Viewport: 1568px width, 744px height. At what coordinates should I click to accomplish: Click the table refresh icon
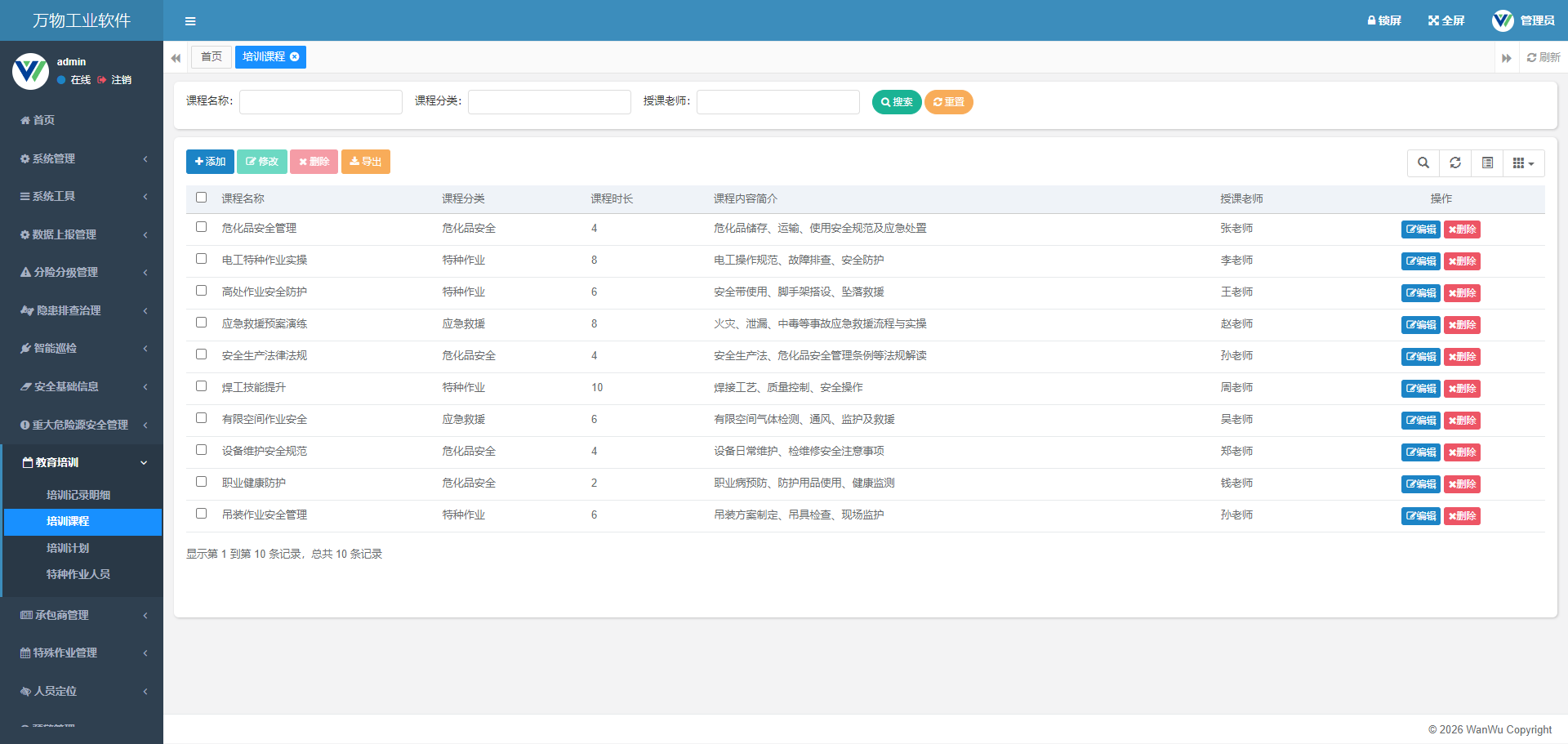click(1454, 163)
